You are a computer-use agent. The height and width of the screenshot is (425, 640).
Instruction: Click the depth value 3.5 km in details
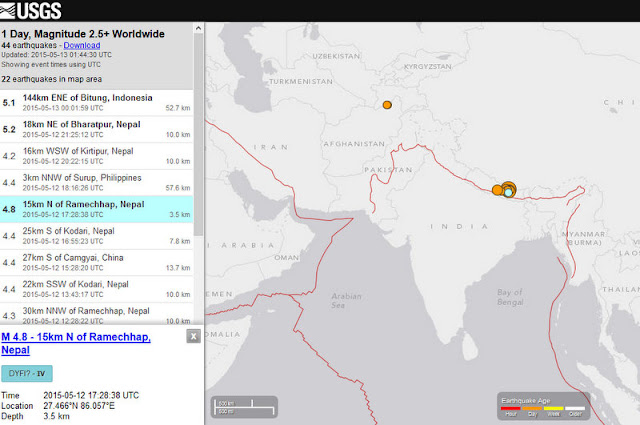[56, 416]
